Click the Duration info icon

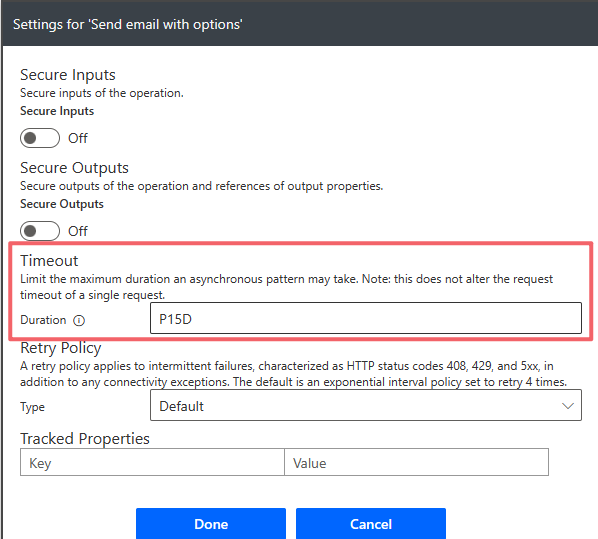[x=79, y=320]
